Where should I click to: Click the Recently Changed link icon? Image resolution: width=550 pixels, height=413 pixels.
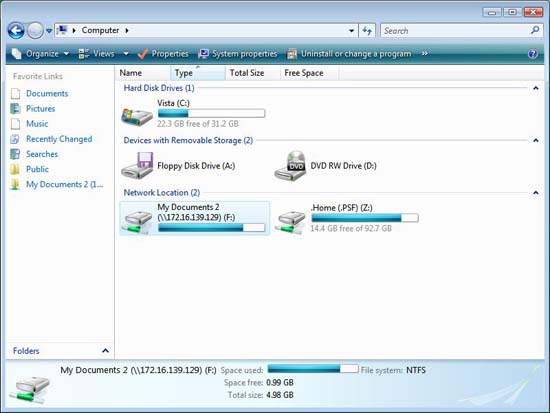coord(15,139)
